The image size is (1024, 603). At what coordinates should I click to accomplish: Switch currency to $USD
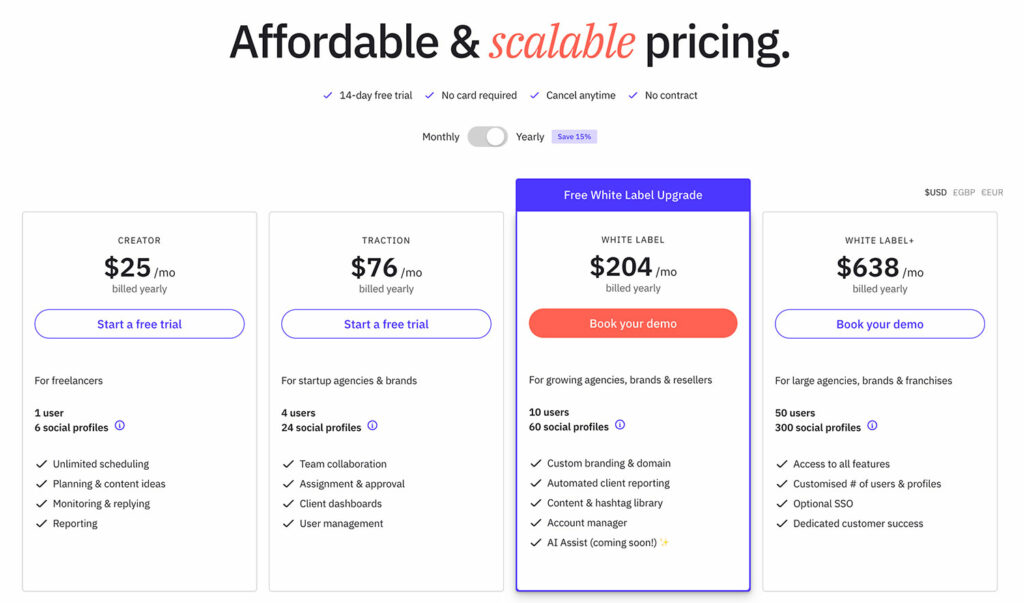[x=935, y=192]
